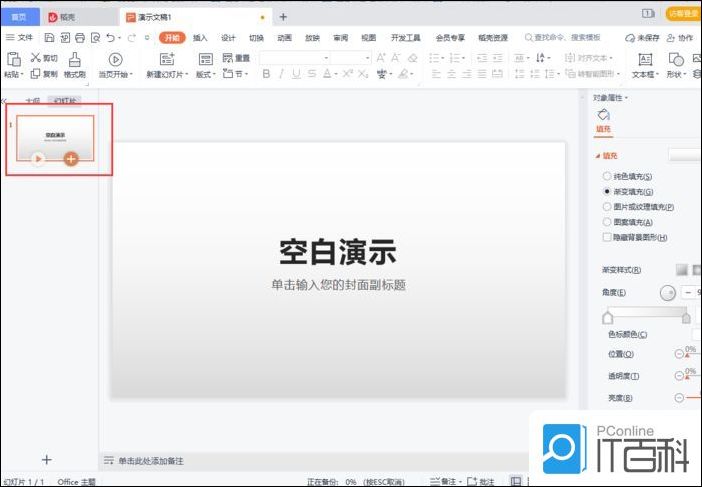Screen dimensions: 702x487
Task: Click the cut (剪切) scissors icon
Action: point(36,58)
